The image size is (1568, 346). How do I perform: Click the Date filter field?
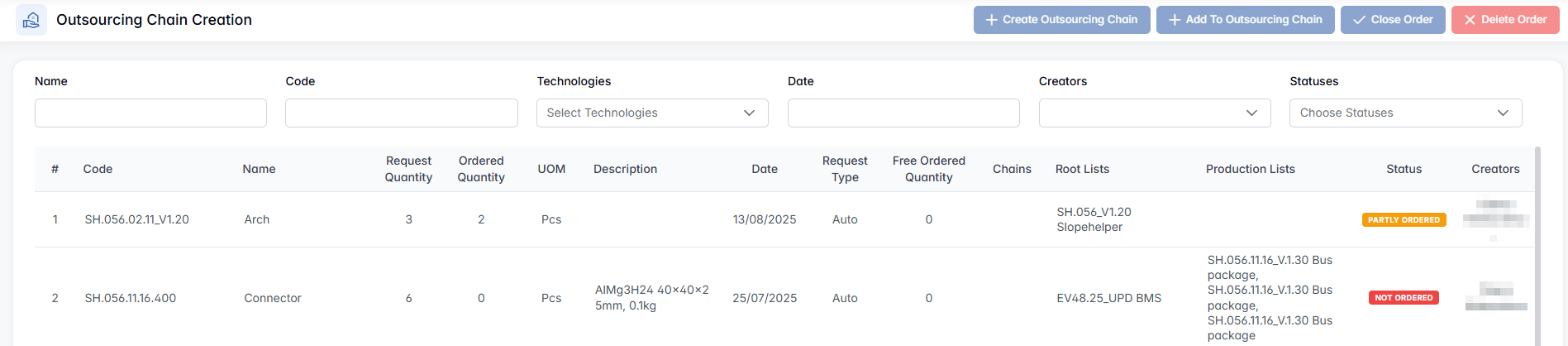pos(903,113)
